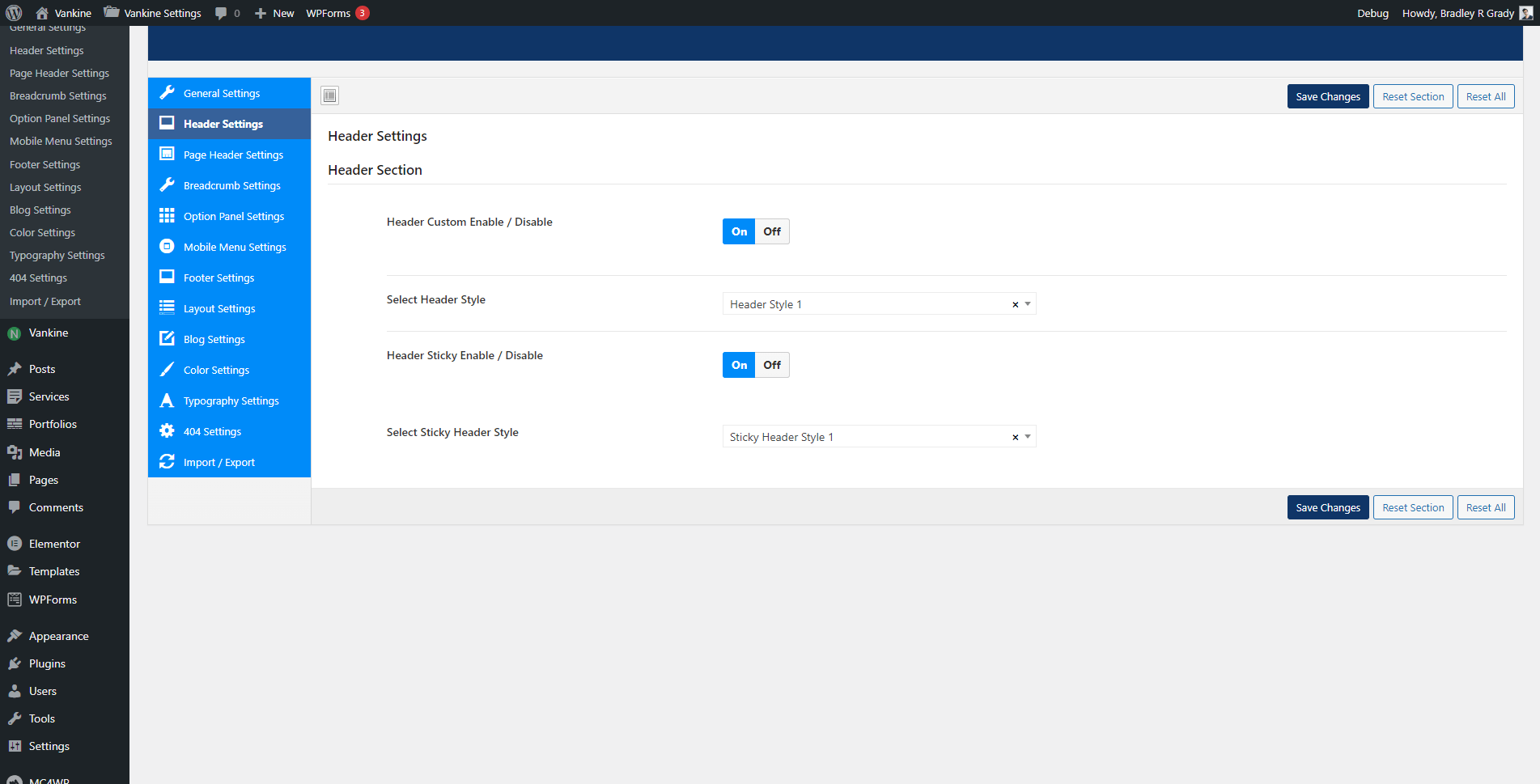
Task: Click the Typography Settings letter icon
Action: coord(167,400)
